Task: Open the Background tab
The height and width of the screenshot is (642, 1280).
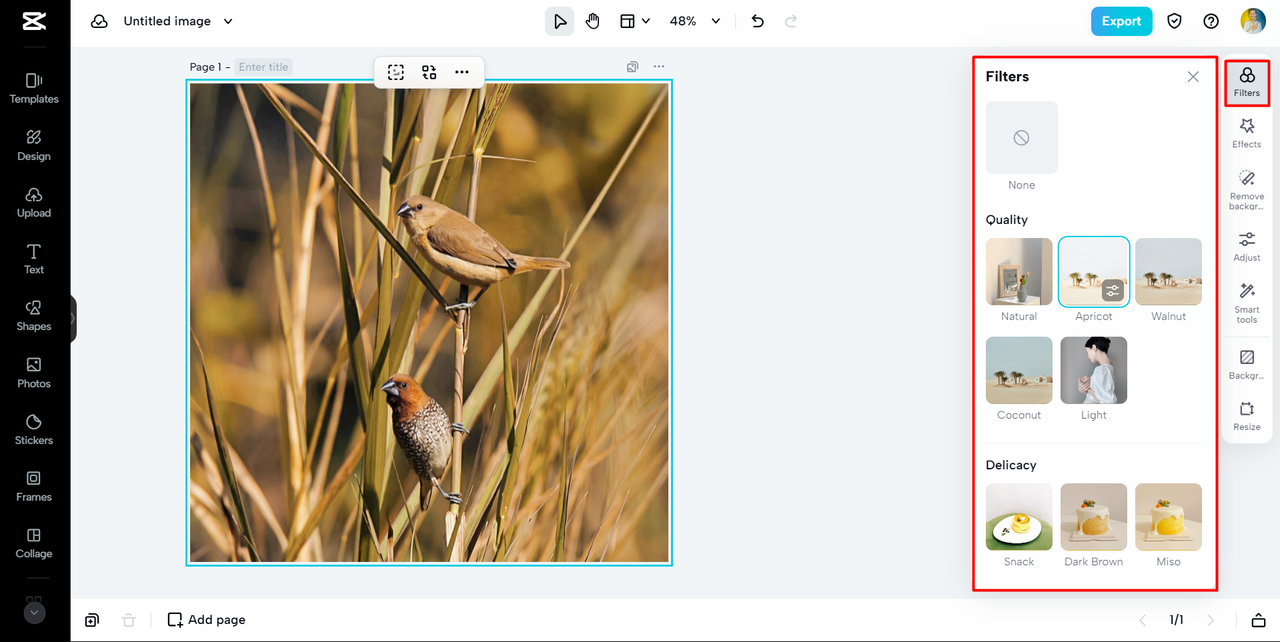Action: pyautogui.click(x=1247, y=365)
